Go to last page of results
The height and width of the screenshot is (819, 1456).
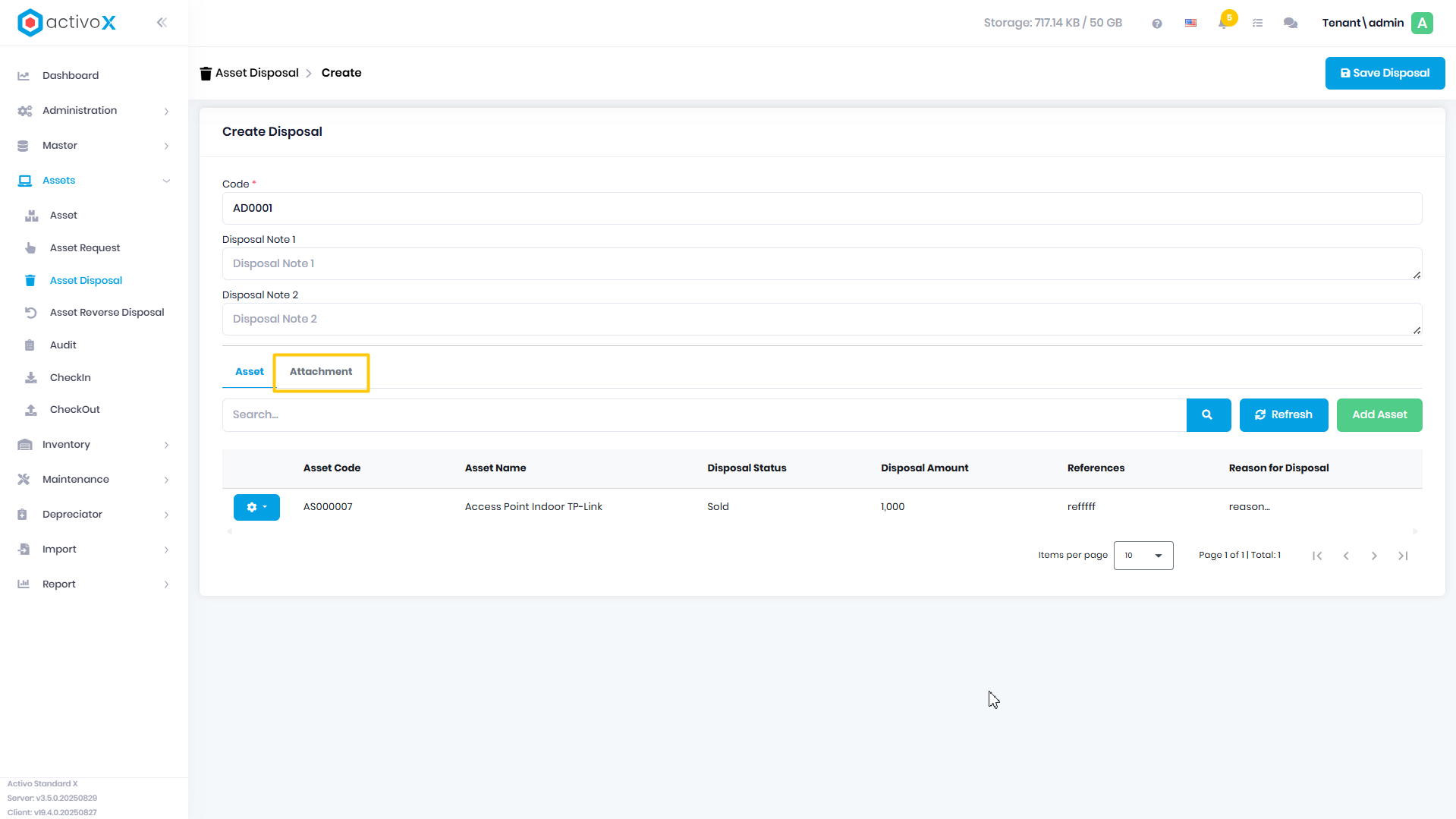1403,556
